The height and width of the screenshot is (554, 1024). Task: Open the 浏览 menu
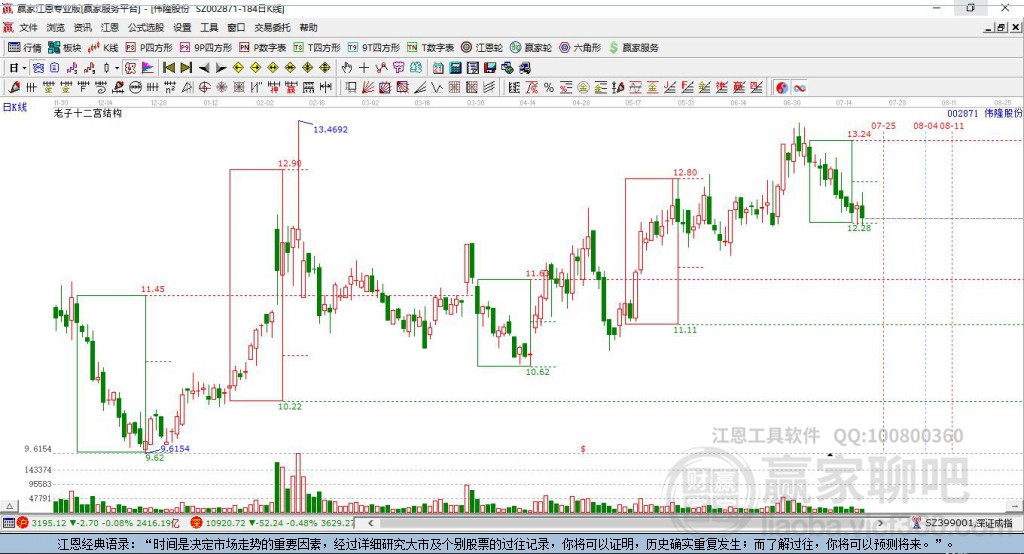click(x=56, y=27)
